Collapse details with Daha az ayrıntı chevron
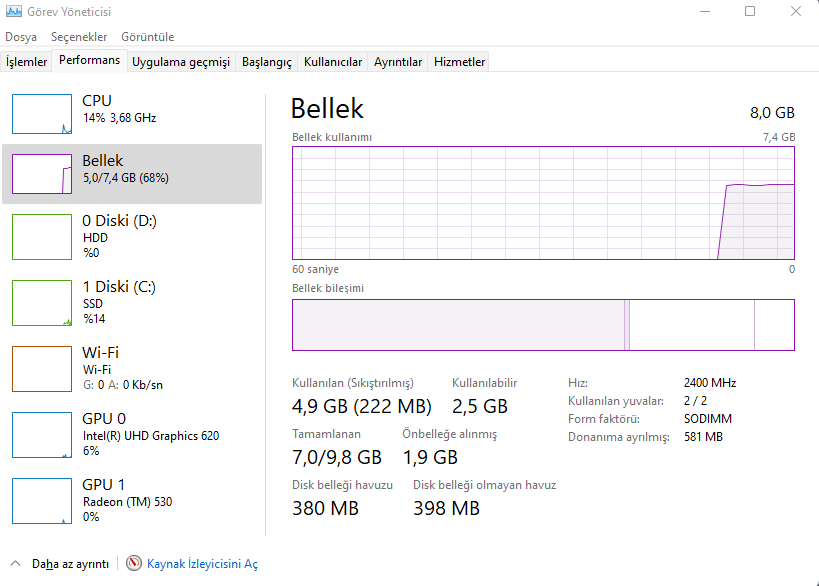 16,564
